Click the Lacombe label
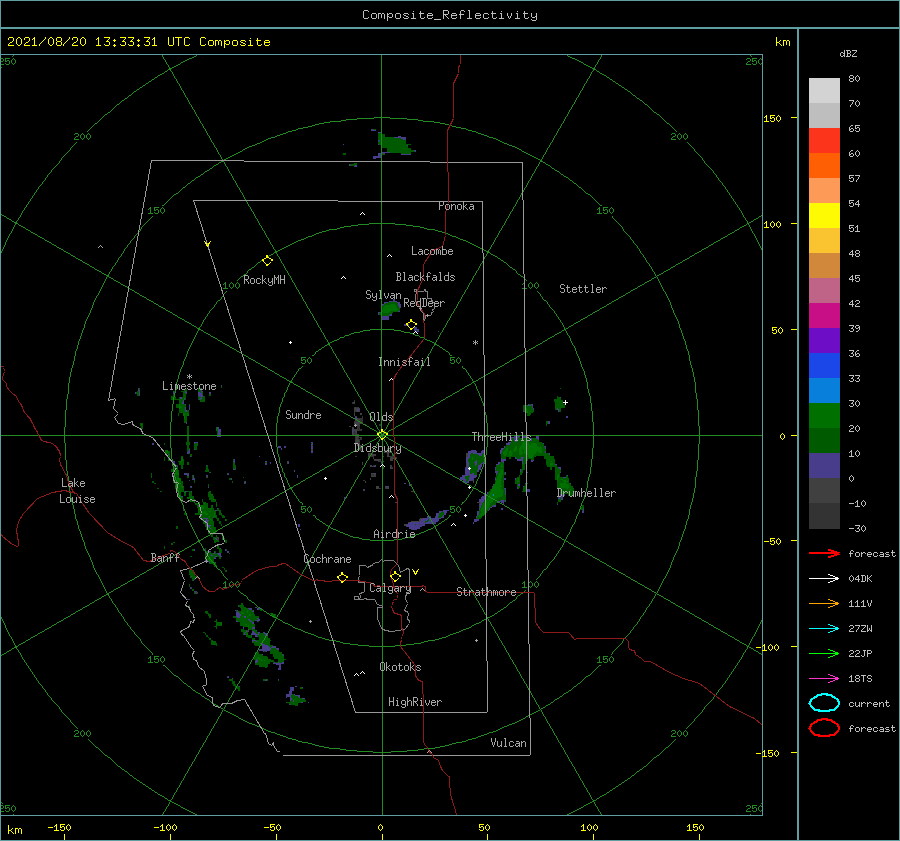The height and width of the screenshot is (841, 900). [432, 251]
